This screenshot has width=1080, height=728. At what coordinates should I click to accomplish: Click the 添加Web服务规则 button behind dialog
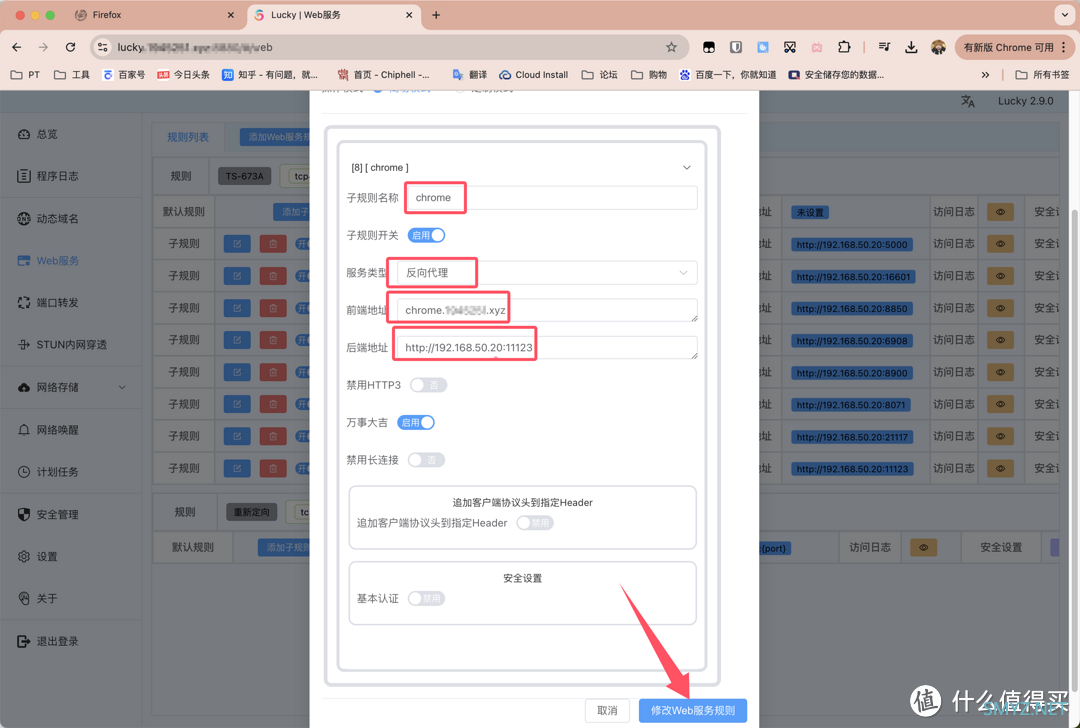pyautogui.click(x=275, y=137)
